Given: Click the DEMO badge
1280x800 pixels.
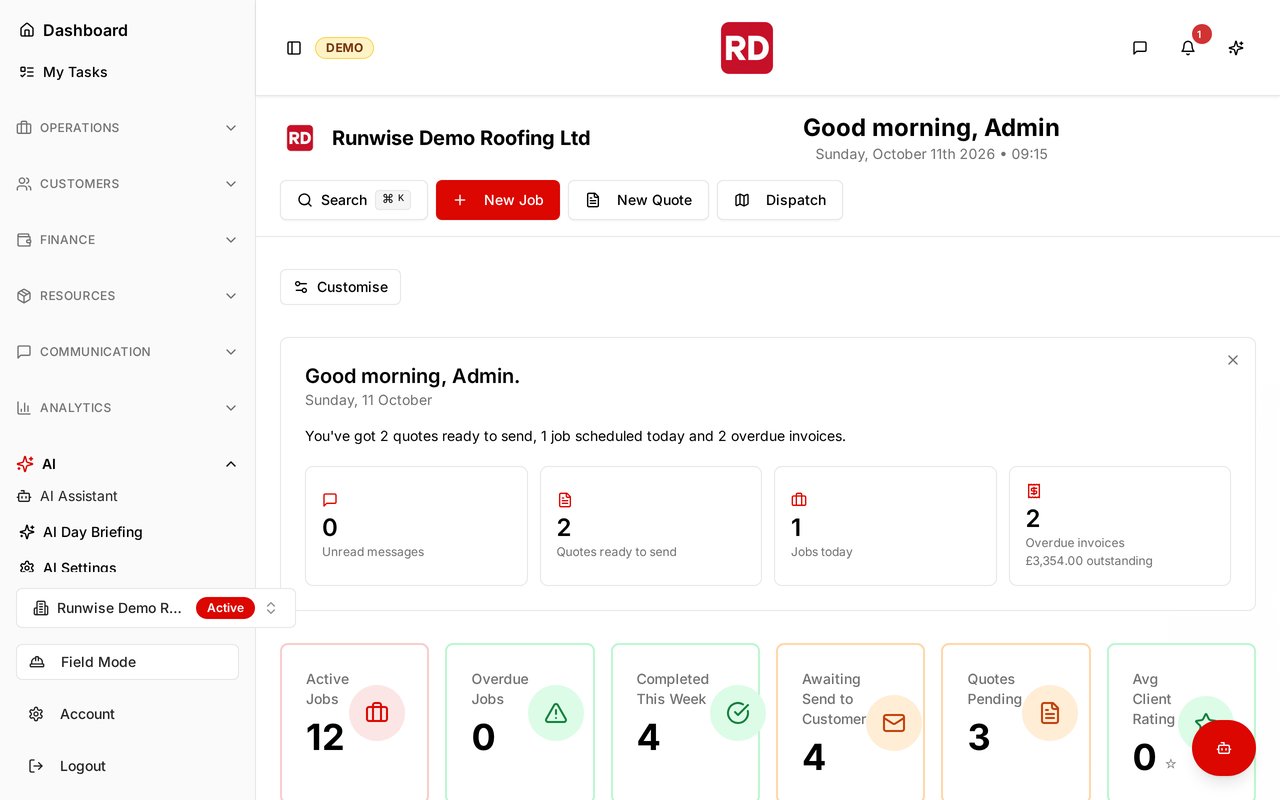Looking at the screenshot, I should coord(344,48).
